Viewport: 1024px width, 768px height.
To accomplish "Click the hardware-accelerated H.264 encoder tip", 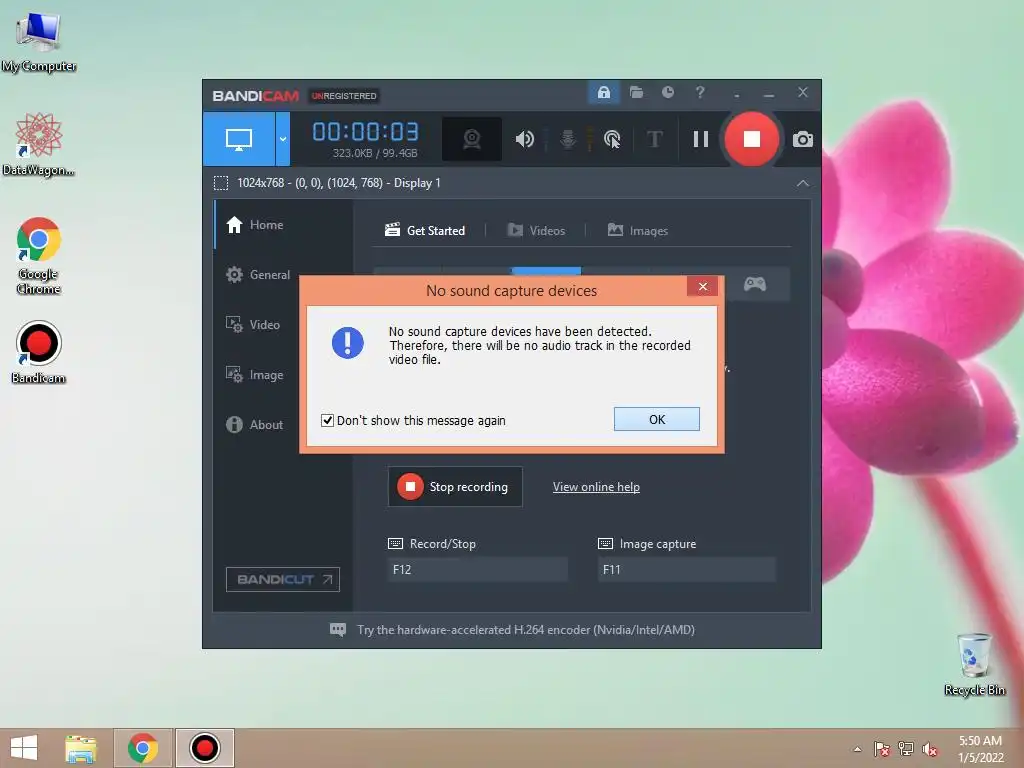I will click(526, 630).
